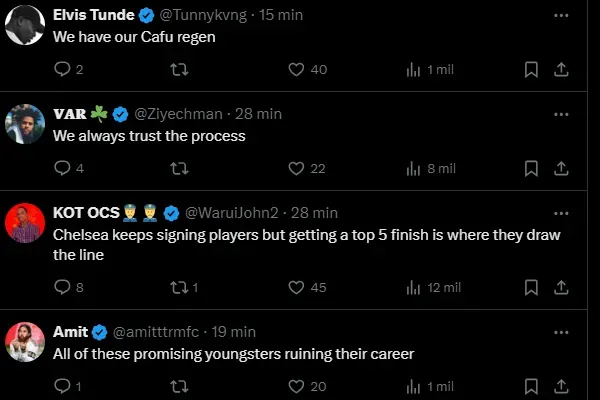Open the @Ziyechman profile link
Image resolution: width=600 pixels, height=400 pixels.
click(x=178, y=113)
